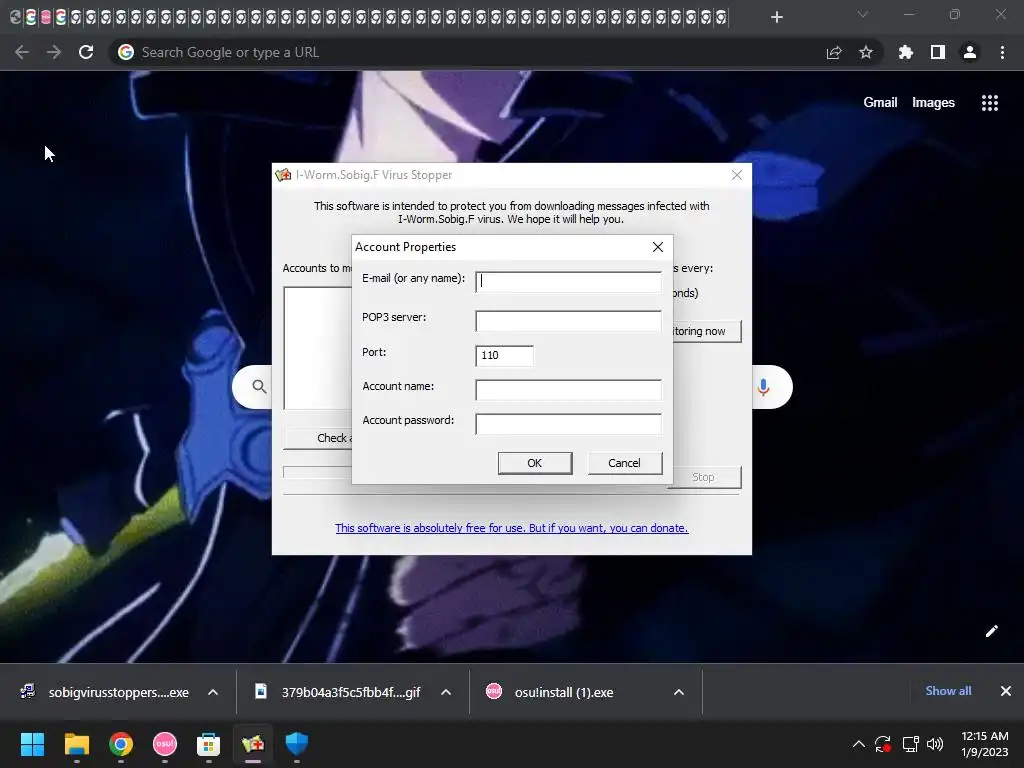The image size is (1024, 768).
Task: Open the donate link in Virus Stopper
Action: (511, 528)
